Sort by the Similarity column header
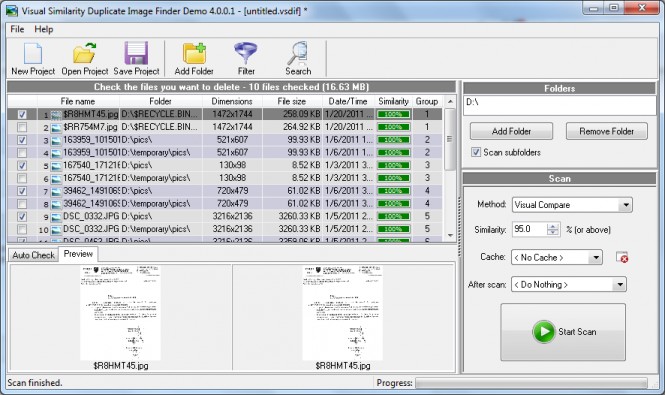This screenshot has height=395, width=665. pyautogui.click(x=393, y=101)
